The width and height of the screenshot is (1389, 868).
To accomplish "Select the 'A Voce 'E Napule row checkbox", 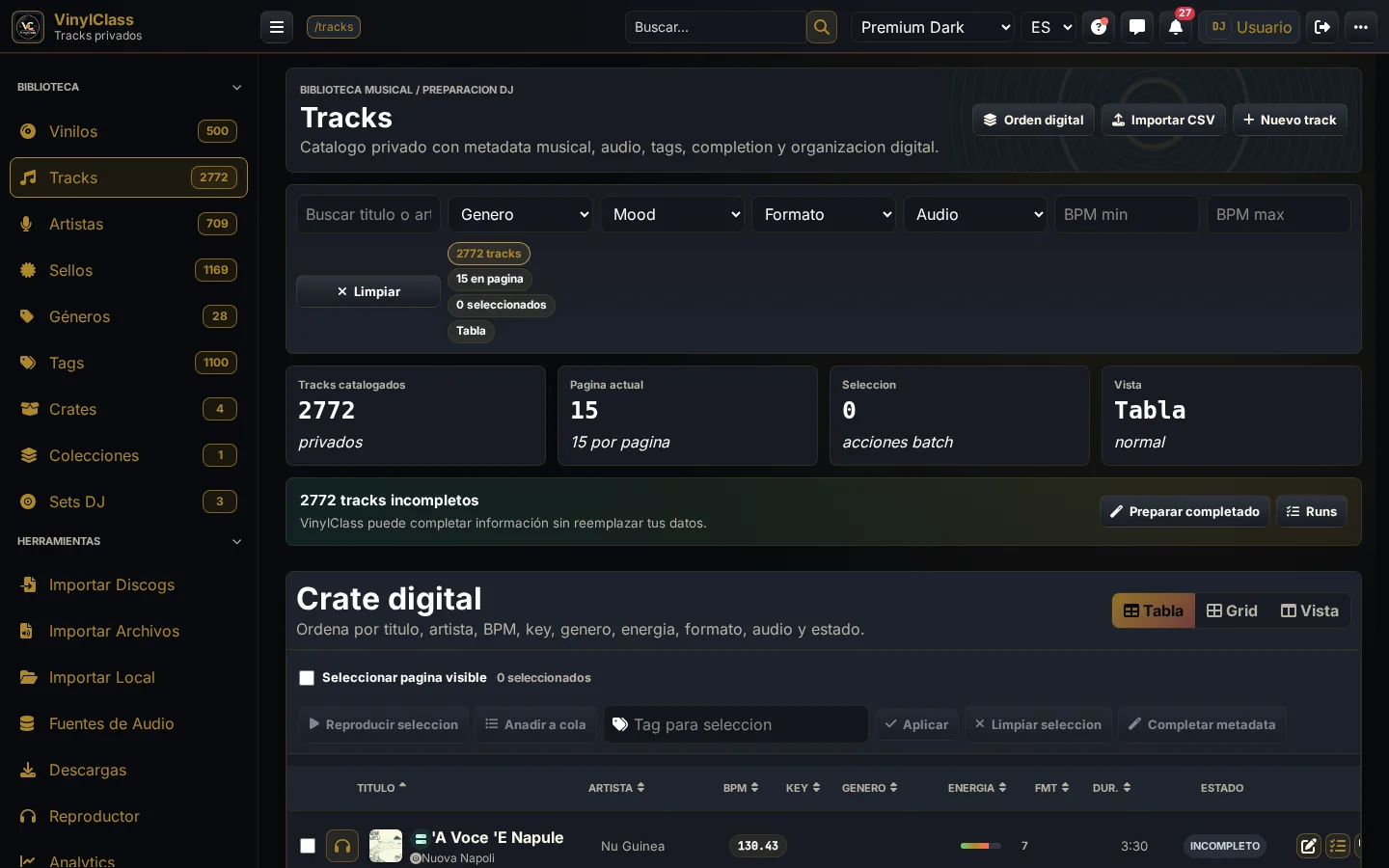I will (308, 846).
